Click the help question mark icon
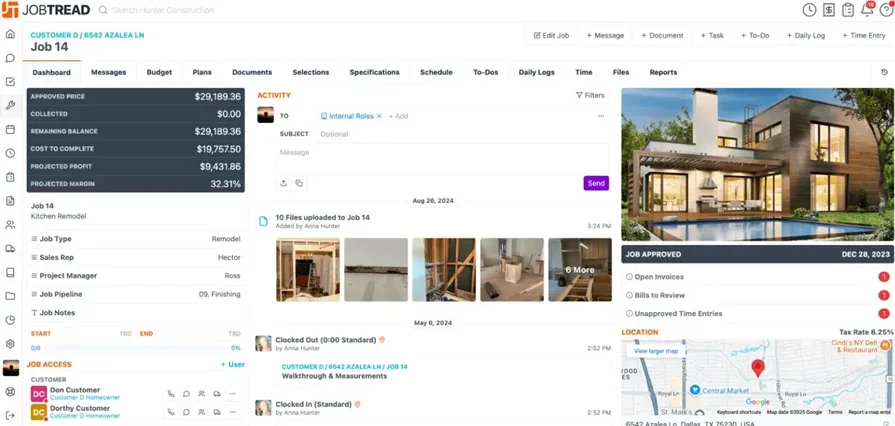The width and height of the screenshot is (895, 426). pyautogui.click(x=884, y=10)
